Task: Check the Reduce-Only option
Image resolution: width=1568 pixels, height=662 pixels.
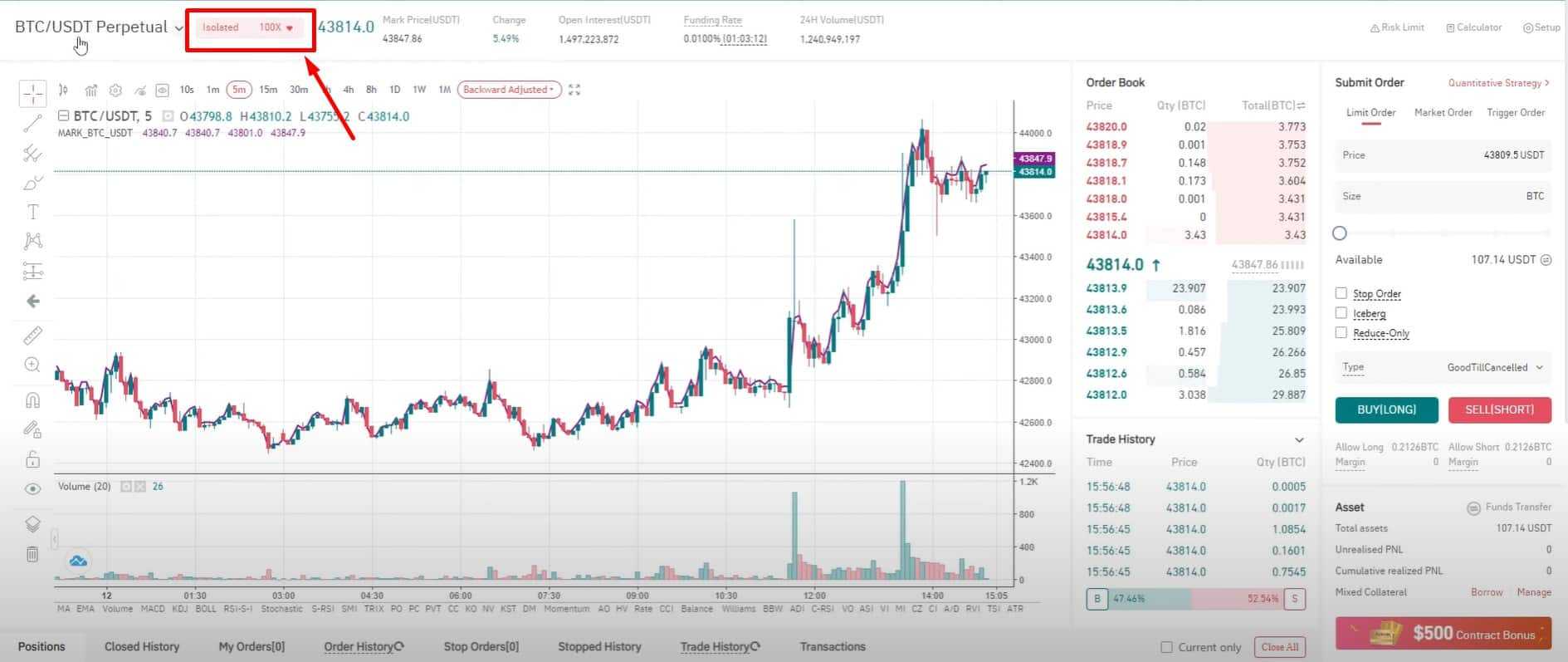Action: click(1341, 333)
